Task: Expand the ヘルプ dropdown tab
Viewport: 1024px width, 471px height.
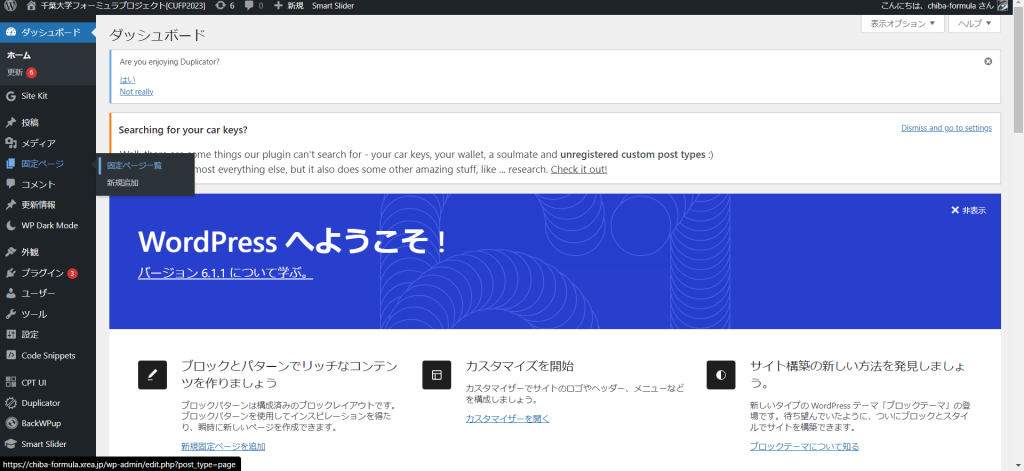Action: (x=974, y=23)
